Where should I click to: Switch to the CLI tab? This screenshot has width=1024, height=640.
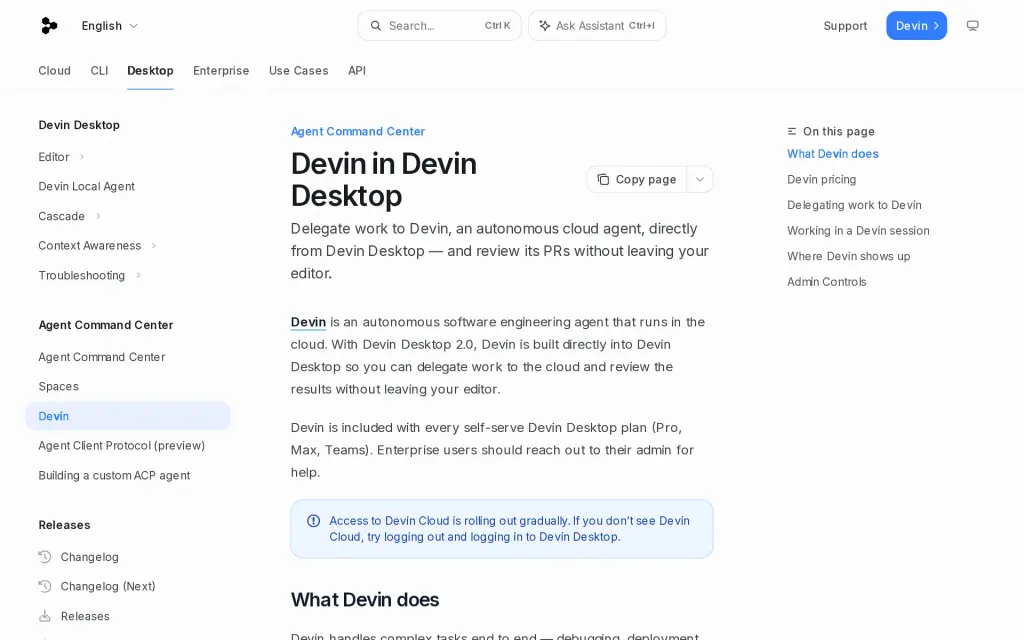99,71
